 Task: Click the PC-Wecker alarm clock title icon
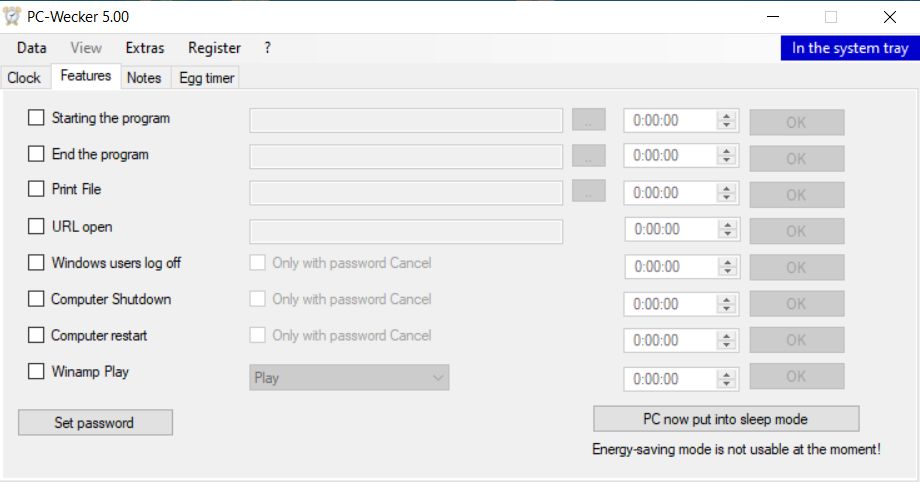pos(13,17)
